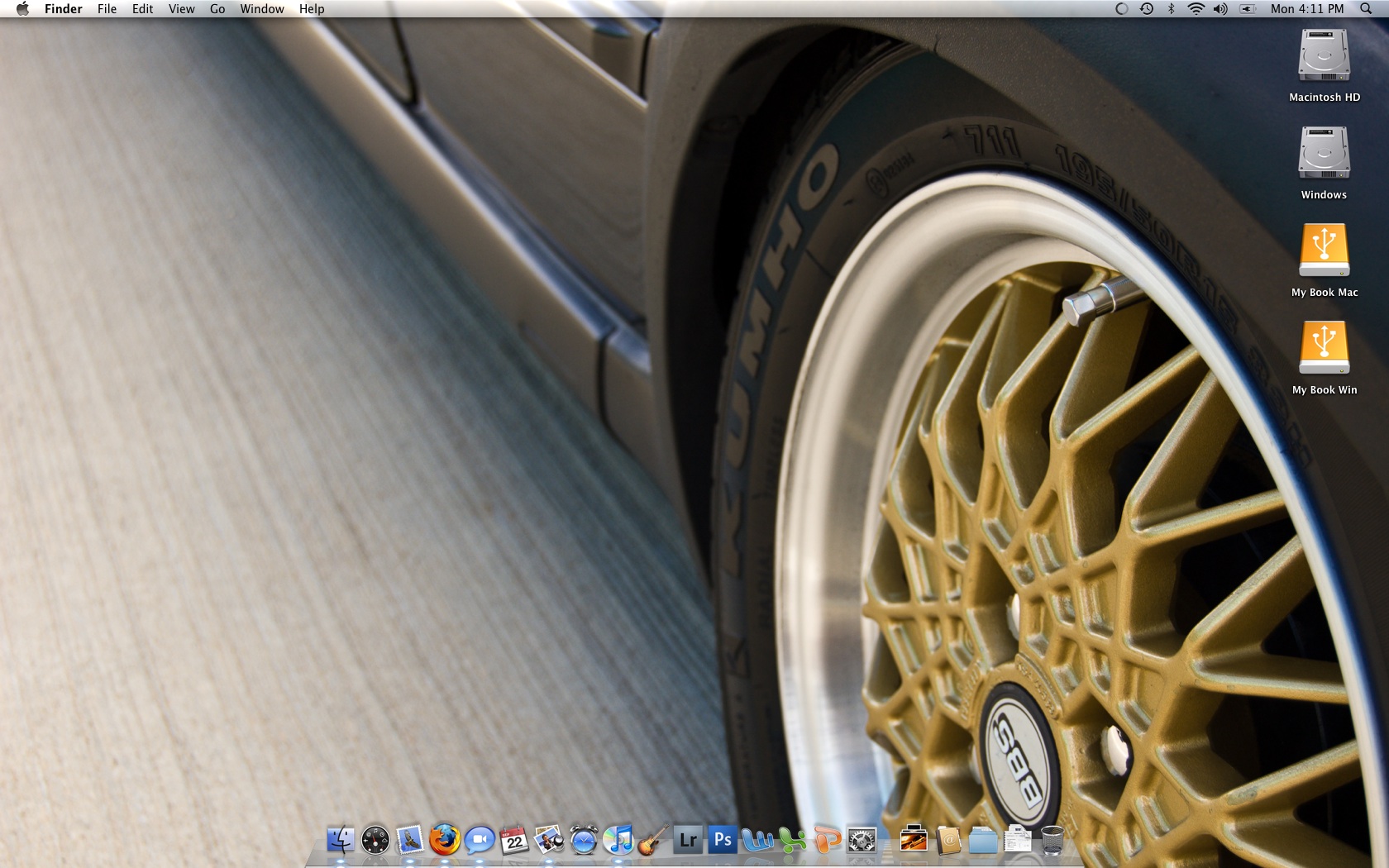Screen dimensions: 1389x868
Task: Launch Adobe Photoshop from the Dock
Action: point(723,840)
